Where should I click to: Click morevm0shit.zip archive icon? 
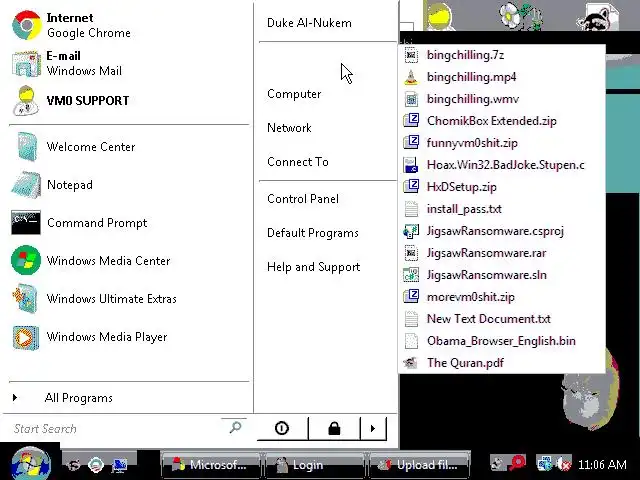(411, 297)
